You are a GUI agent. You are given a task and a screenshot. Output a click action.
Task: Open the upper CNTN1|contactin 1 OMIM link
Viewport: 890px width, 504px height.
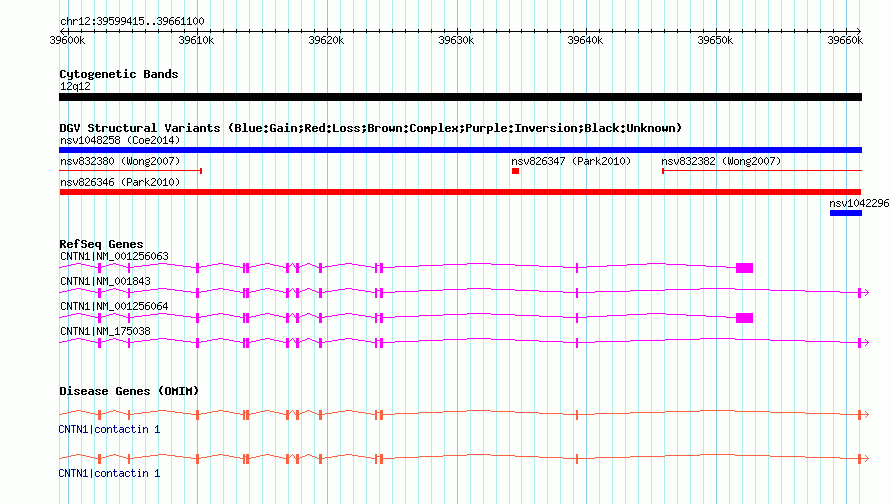pos(109,430)
